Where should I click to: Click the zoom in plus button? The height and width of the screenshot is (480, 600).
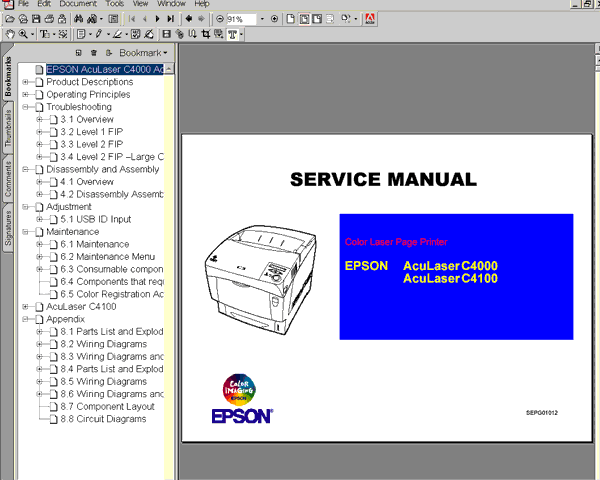click(274, 19)
